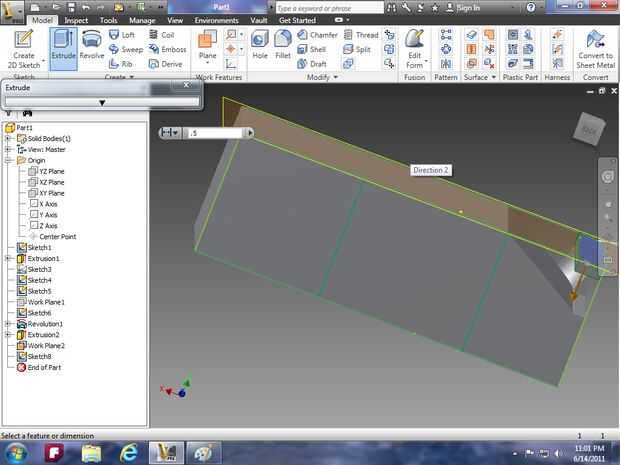Open the navigation wheel on the nav bar

pos(608,177)
